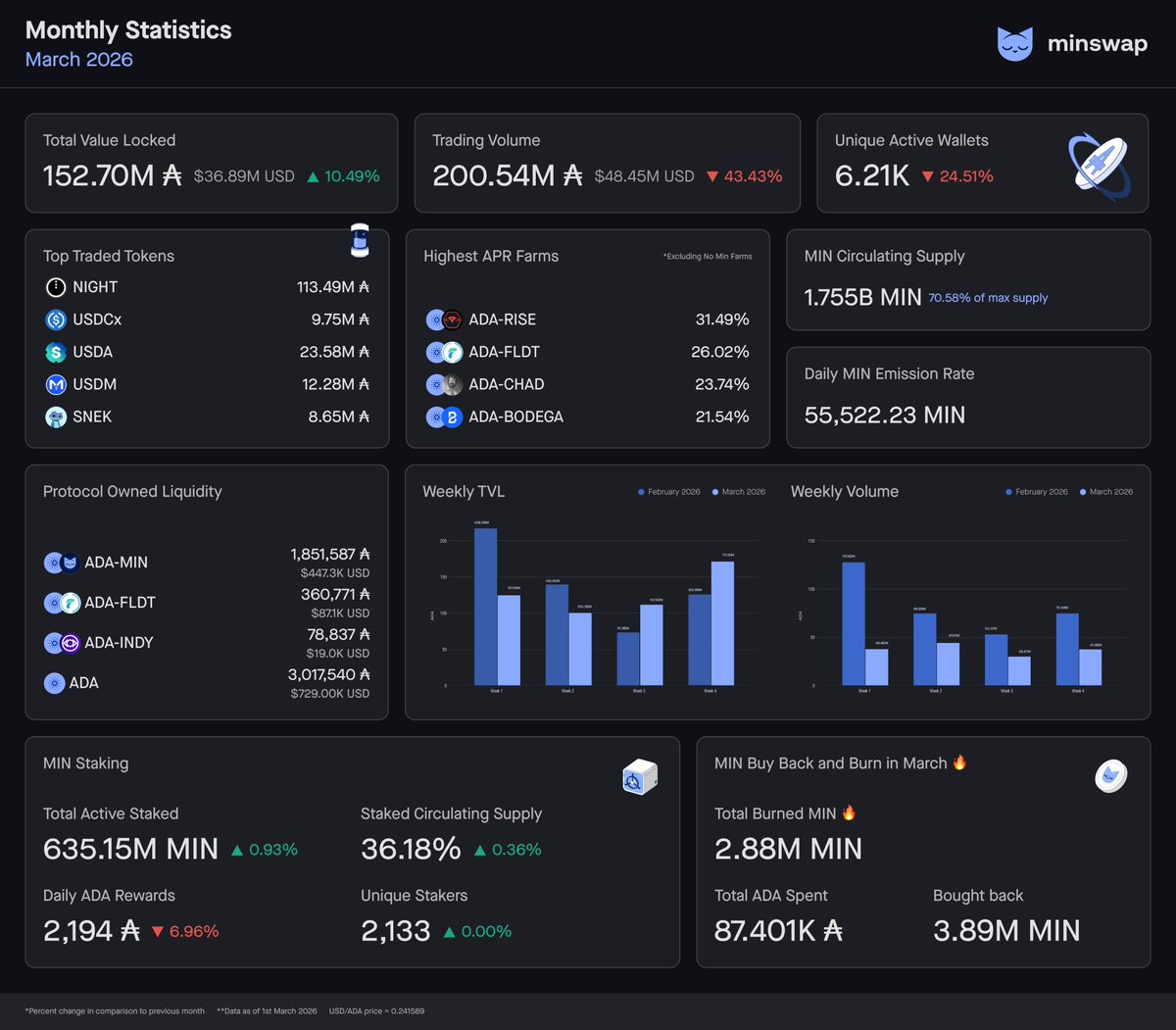Select the USDM token icon

(56, 384)
